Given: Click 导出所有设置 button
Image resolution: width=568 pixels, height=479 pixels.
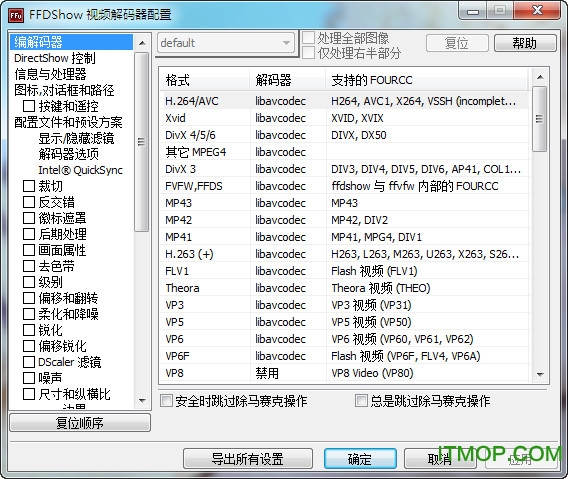Looking at the screenshot, I should click(248, 459).
